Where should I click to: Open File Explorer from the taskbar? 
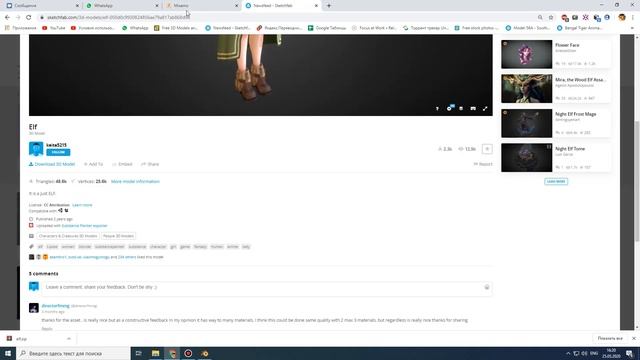point(156,353)
